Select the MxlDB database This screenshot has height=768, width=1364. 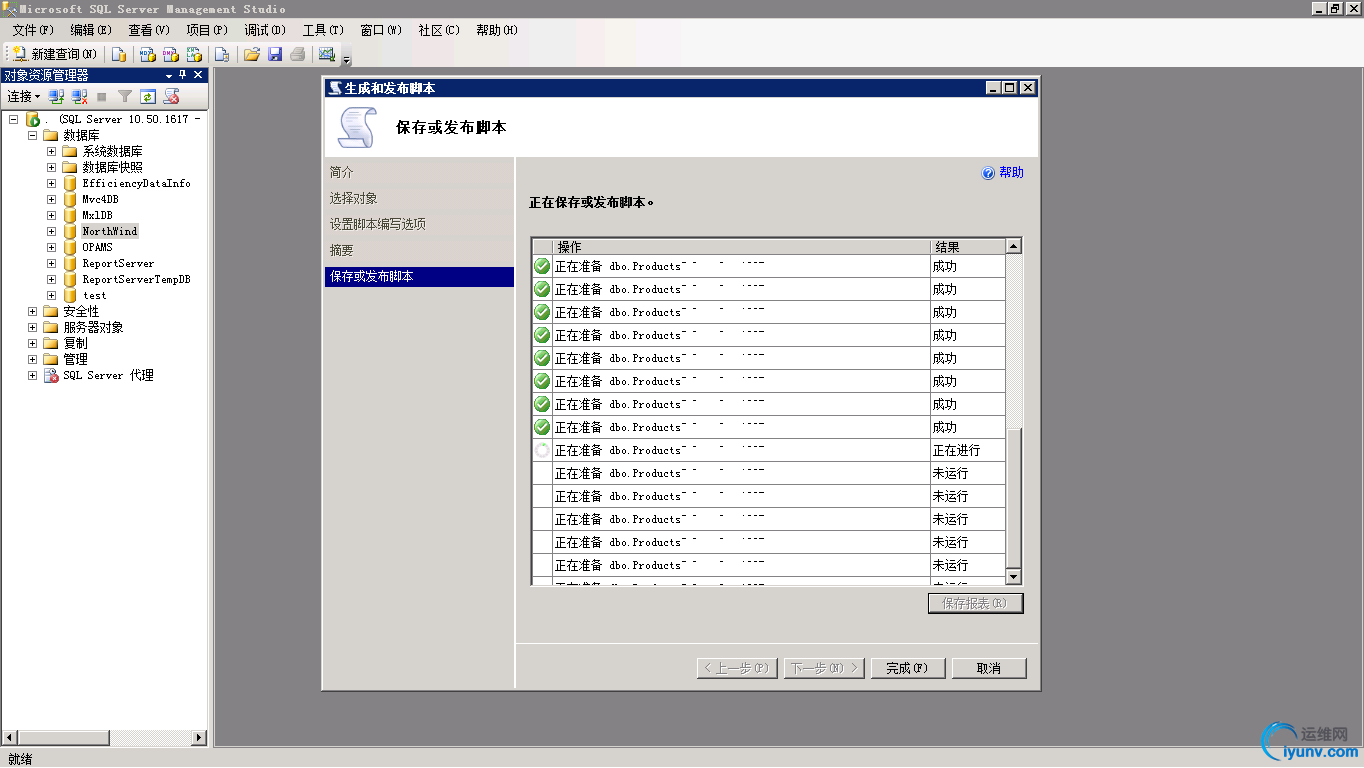(97, 215)
